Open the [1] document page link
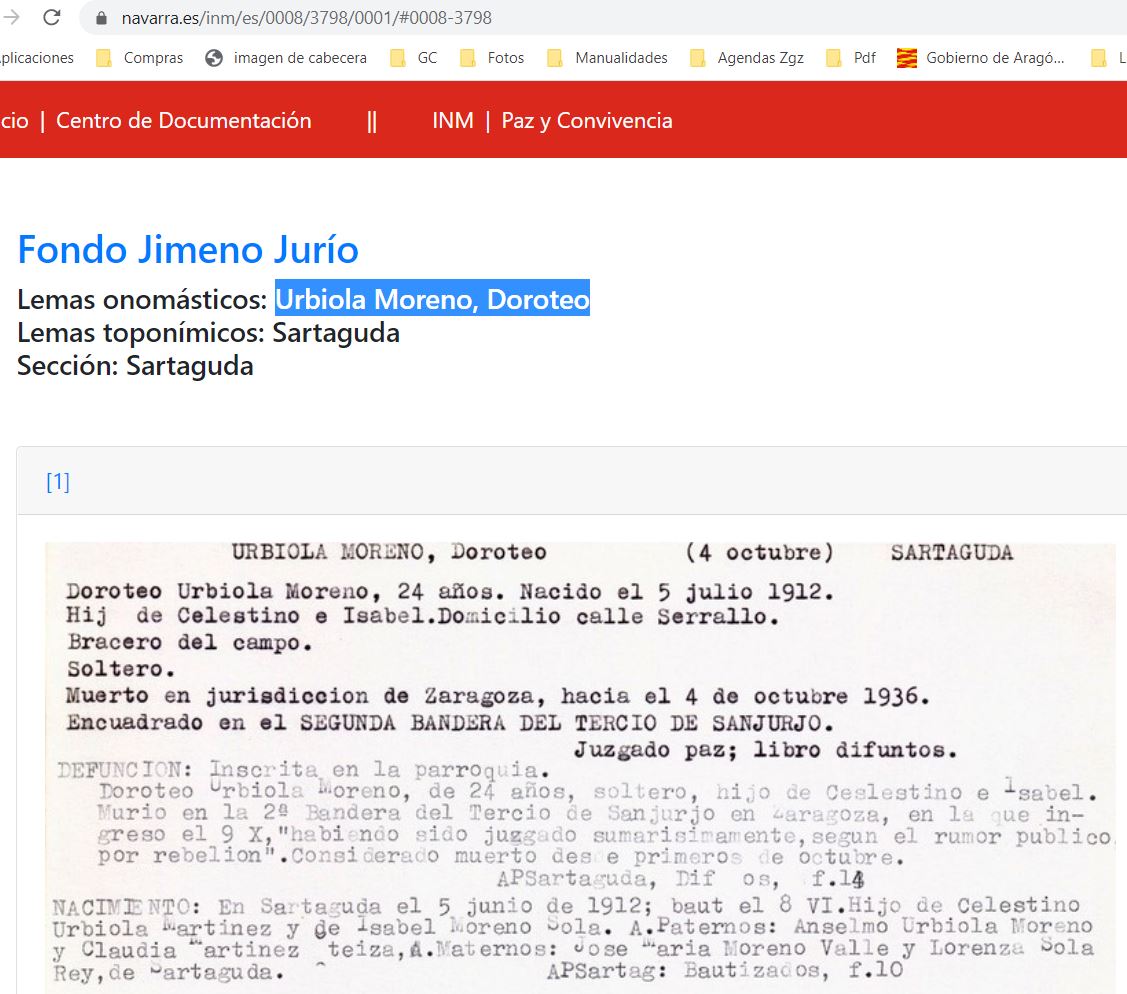1127x994 pixels. (58, 482)
